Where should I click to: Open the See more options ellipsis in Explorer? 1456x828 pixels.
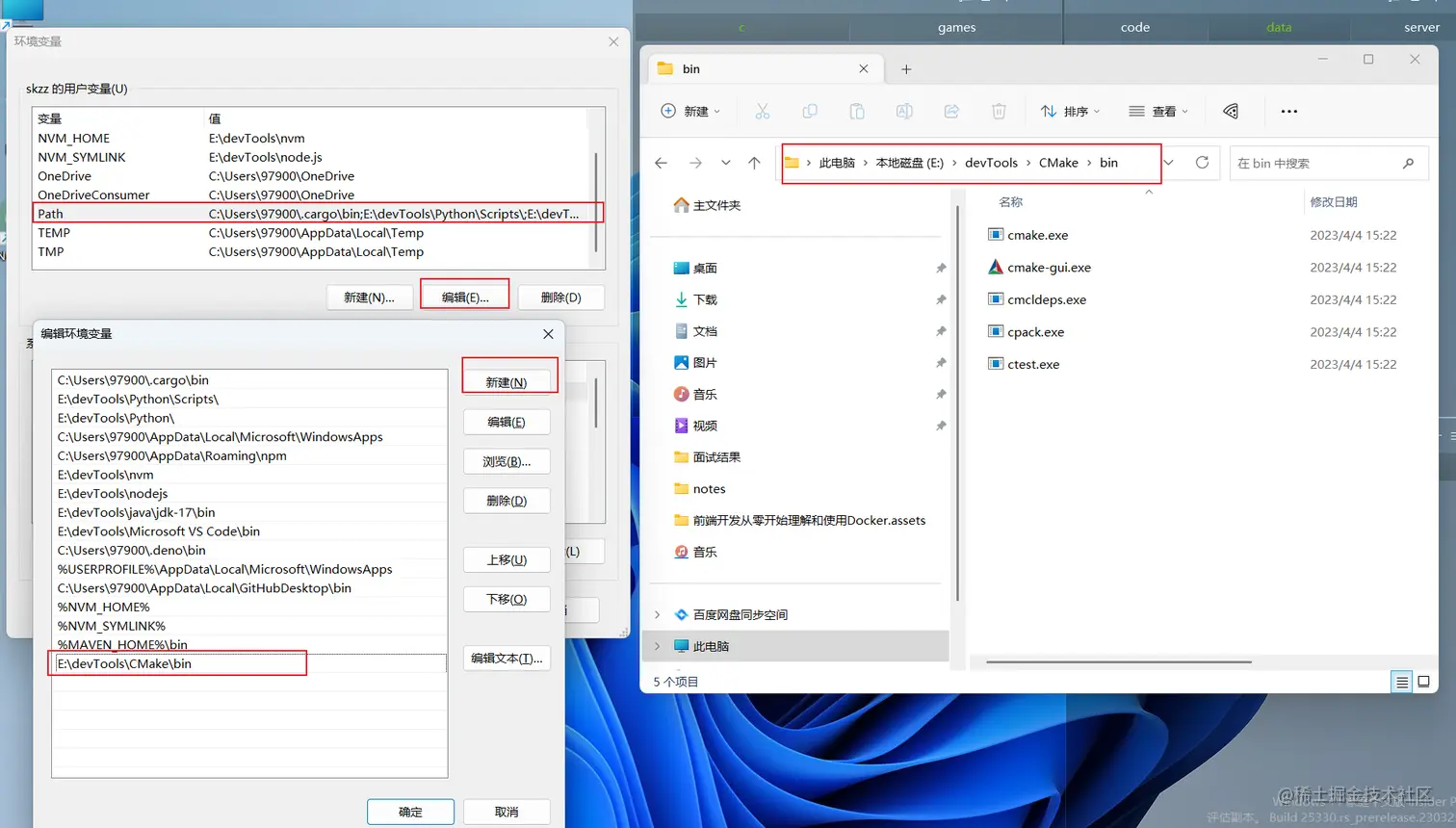(1289, 112)
